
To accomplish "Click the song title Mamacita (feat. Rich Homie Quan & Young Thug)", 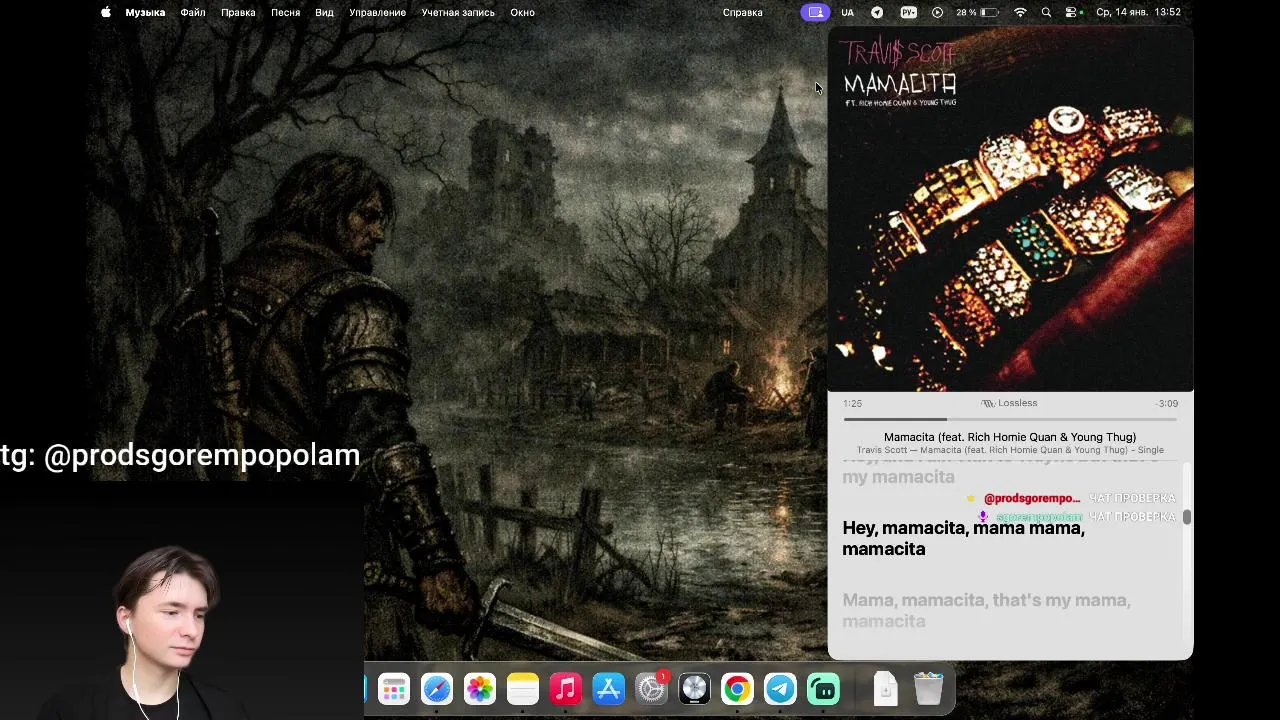I will pyautogui.click(x=1010, y=437).
